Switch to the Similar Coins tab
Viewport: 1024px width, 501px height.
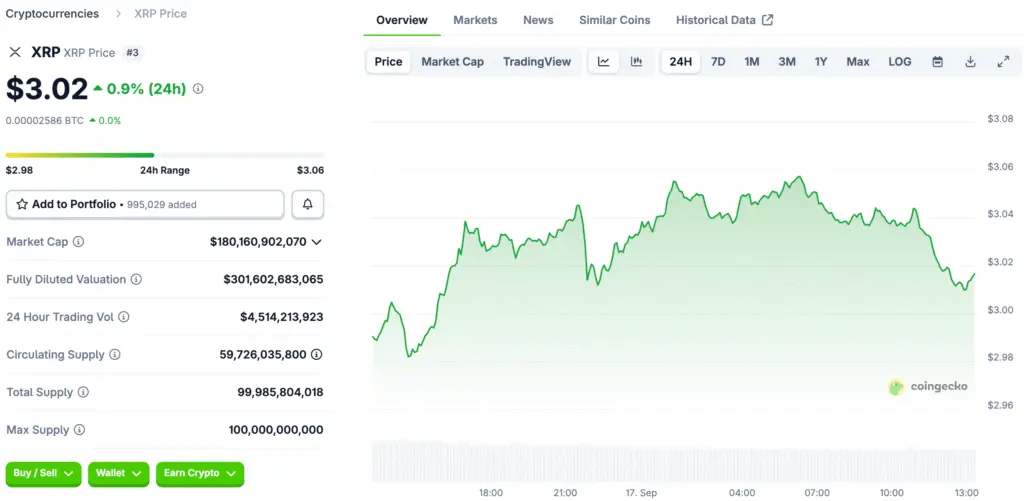pyautogui.click(x=614, y=20)
